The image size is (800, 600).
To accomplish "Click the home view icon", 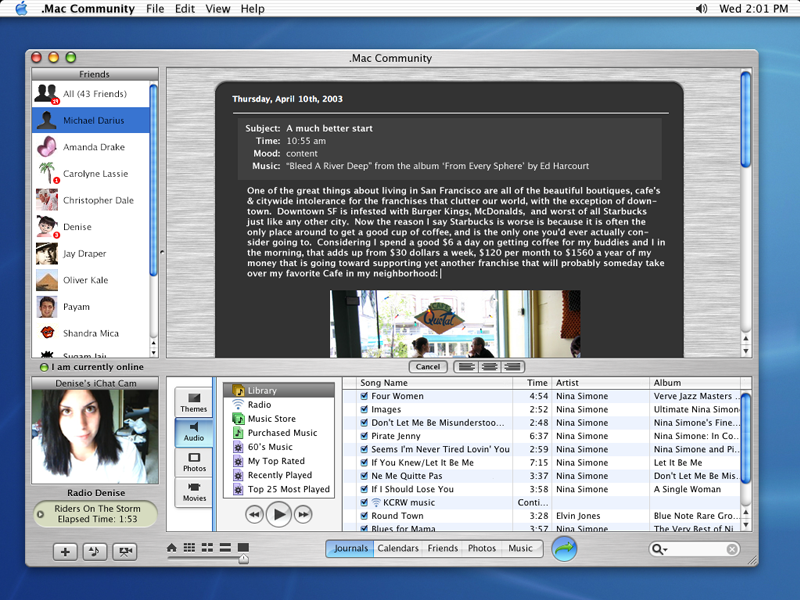I will coord(171,547).
